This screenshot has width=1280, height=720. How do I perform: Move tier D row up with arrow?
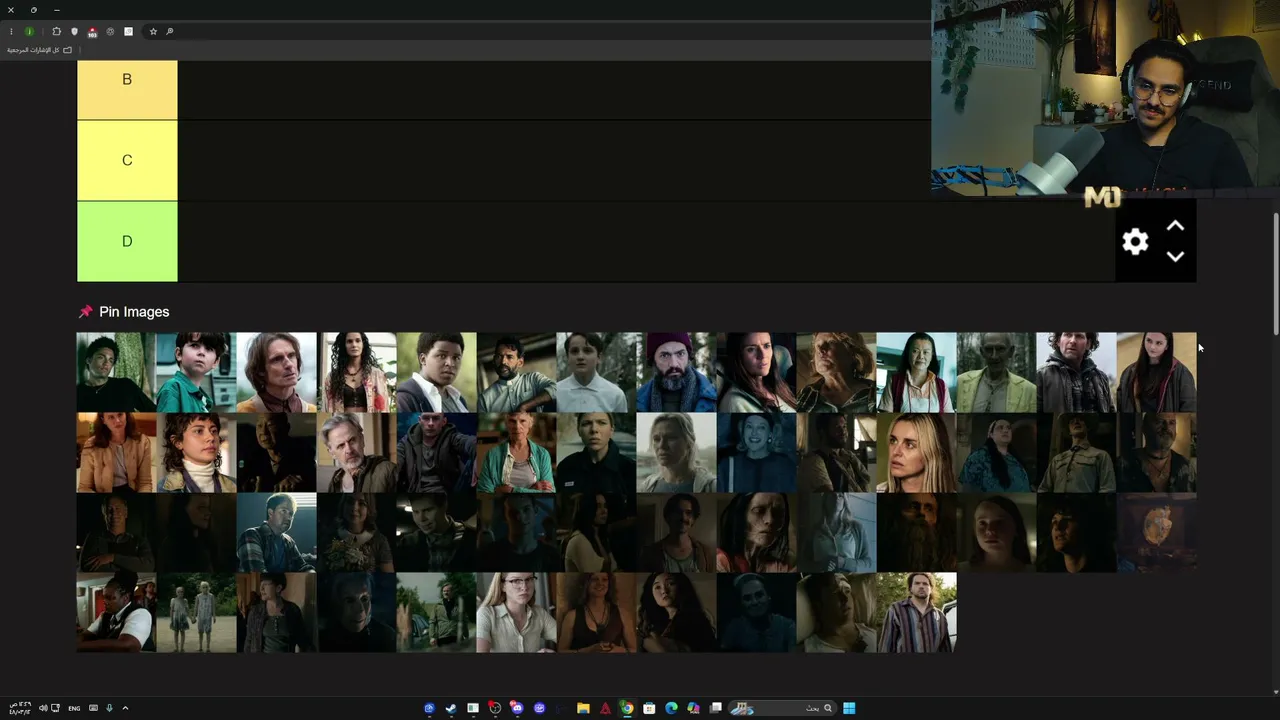(1175, 227)
